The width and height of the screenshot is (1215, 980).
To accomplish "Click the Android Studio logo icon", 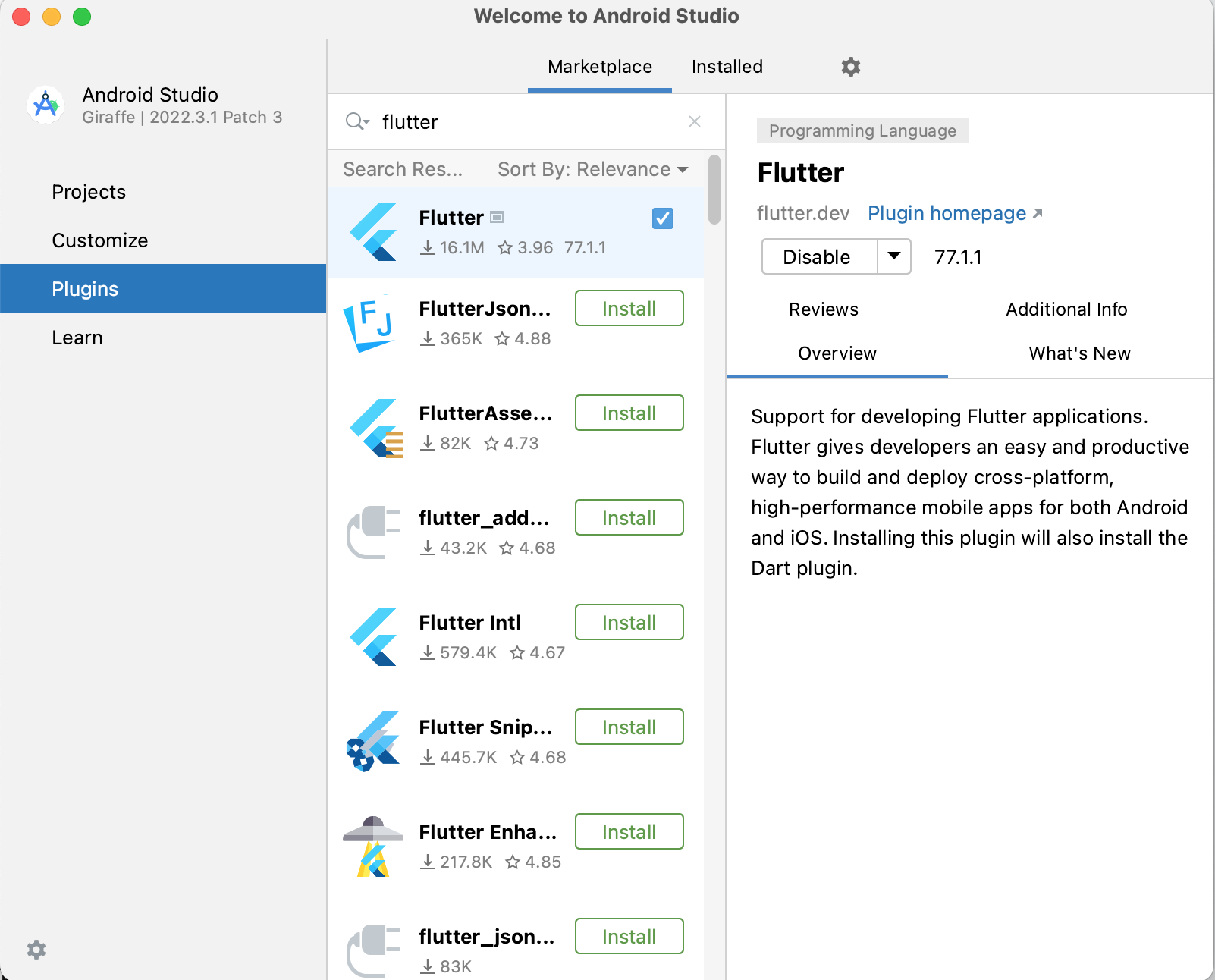I will click(46, 105).
